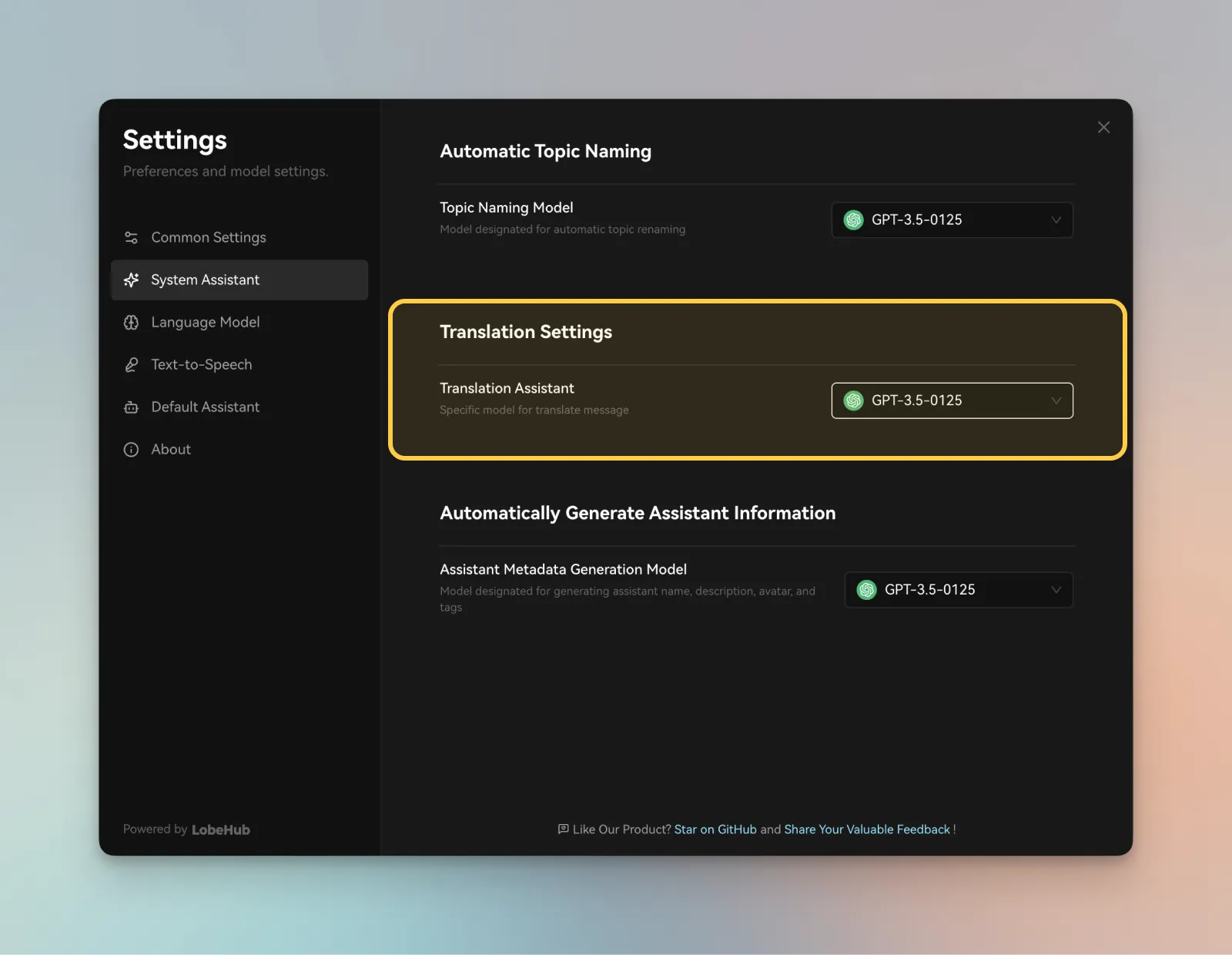Click the Default Assistant bot icon
Image resolution: width=1232 pixels, height=955 pixels.
tap(132, 407)
